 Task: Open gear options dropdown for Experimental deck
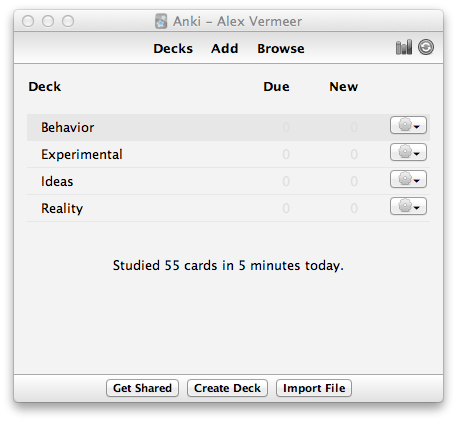click(x=408, y=152)
